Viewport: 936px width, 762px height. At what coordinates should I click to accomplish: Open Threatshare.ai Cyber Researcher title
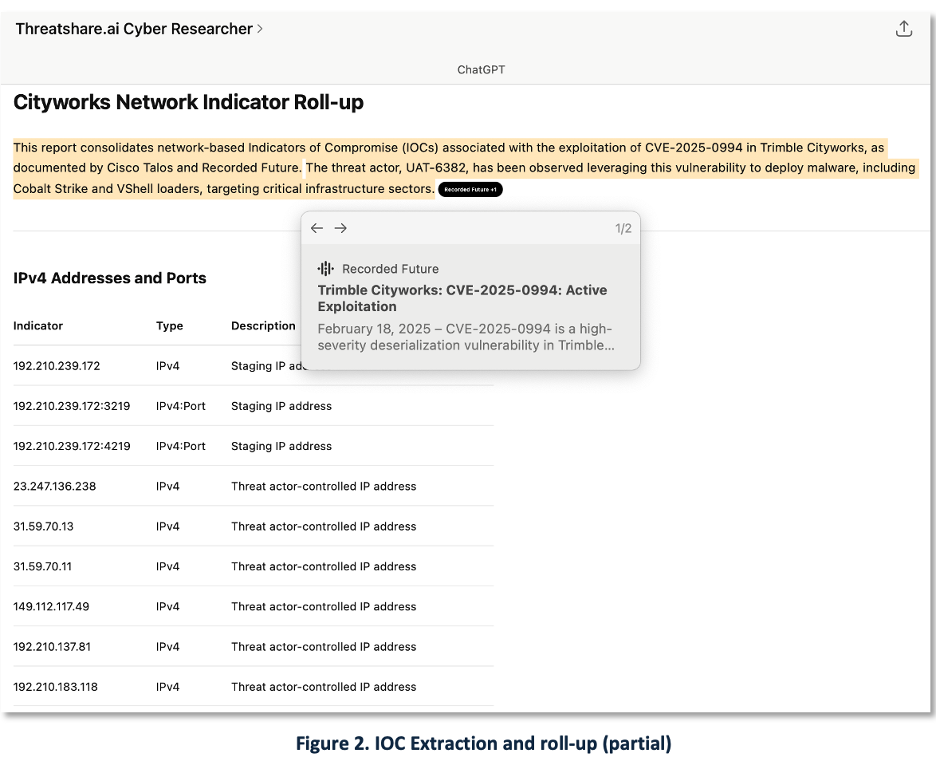[x=134, y=29]
